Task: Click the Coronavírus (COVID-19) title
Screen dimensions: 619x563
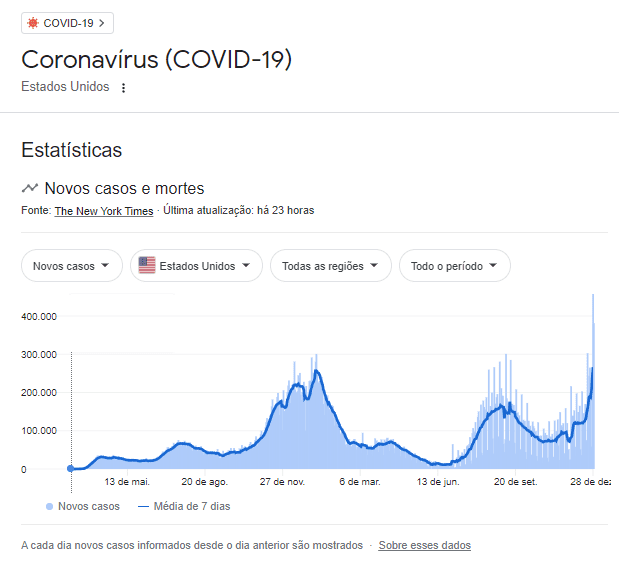Action: point(157,58)
